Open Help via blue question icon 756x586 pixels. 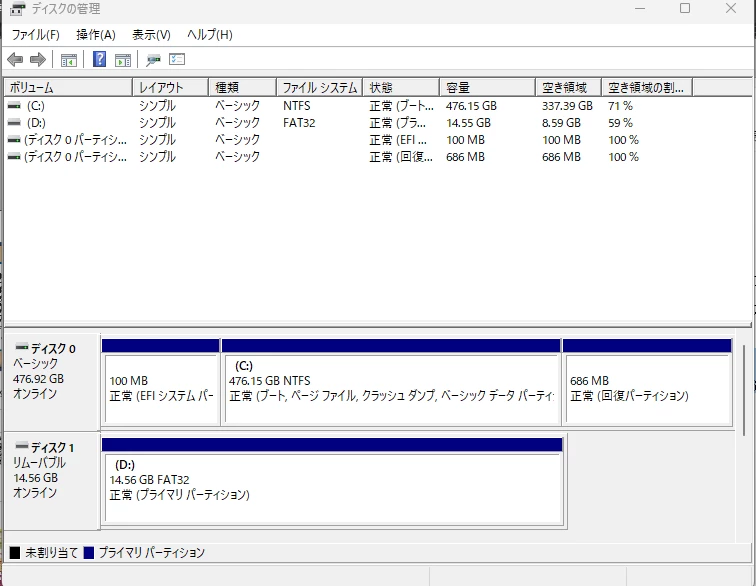coord(99,59)
